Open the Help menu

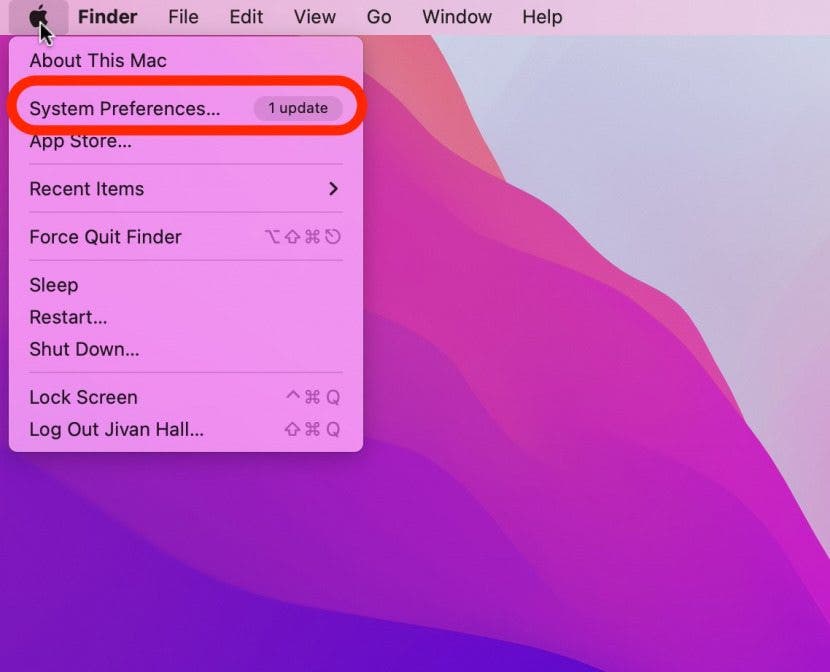coord(542,17)
